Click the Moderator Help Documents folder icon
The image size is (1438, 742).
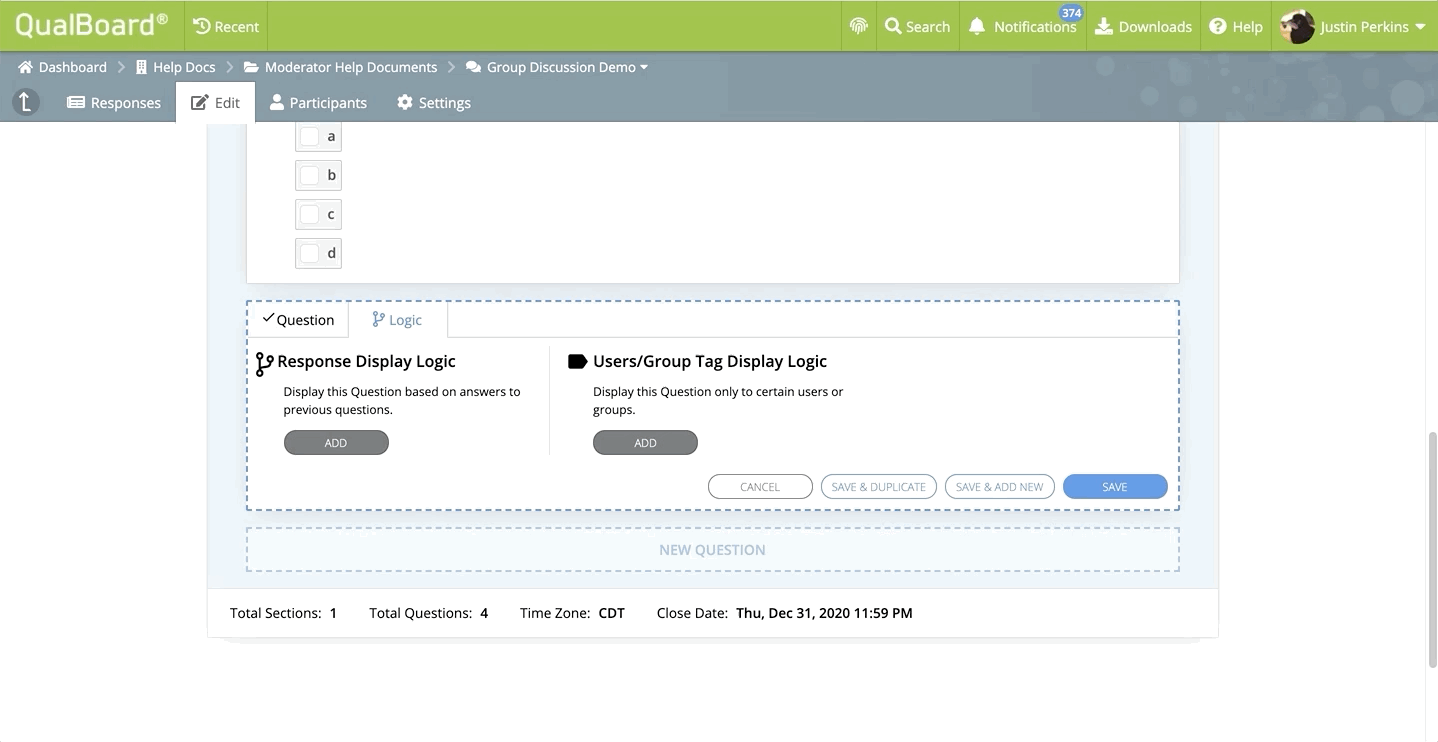coord(251,67)
